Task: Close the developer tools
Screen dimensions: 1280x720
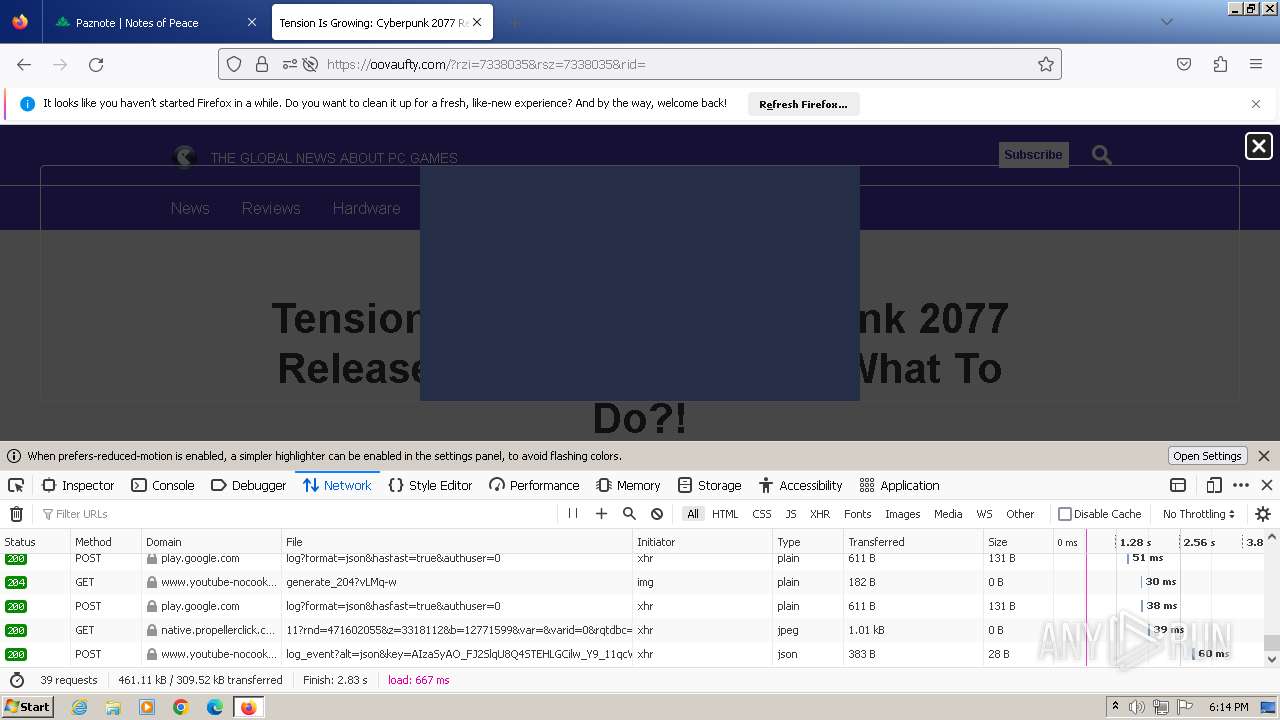Action: click(1267, 485)
